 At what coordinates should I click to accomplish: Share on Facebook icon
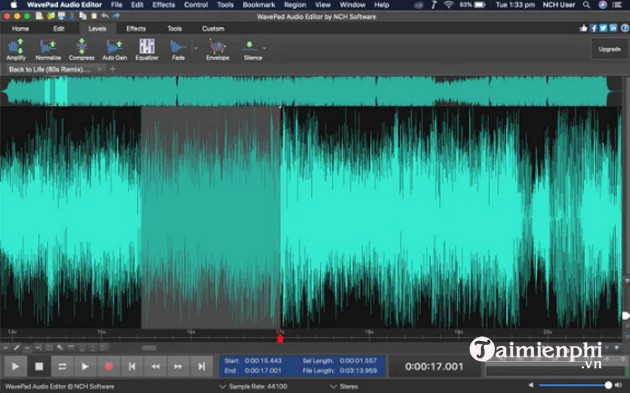pyautogui.click(x=593, y=28)
